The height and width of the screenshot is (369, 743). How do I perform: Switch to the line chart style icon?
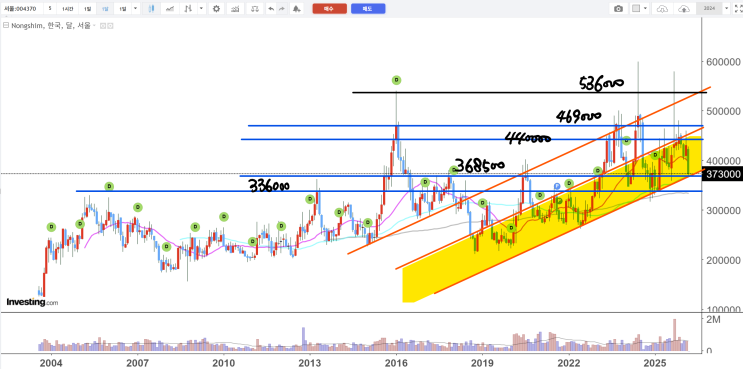pyautogui.click(x=170, y=9)
